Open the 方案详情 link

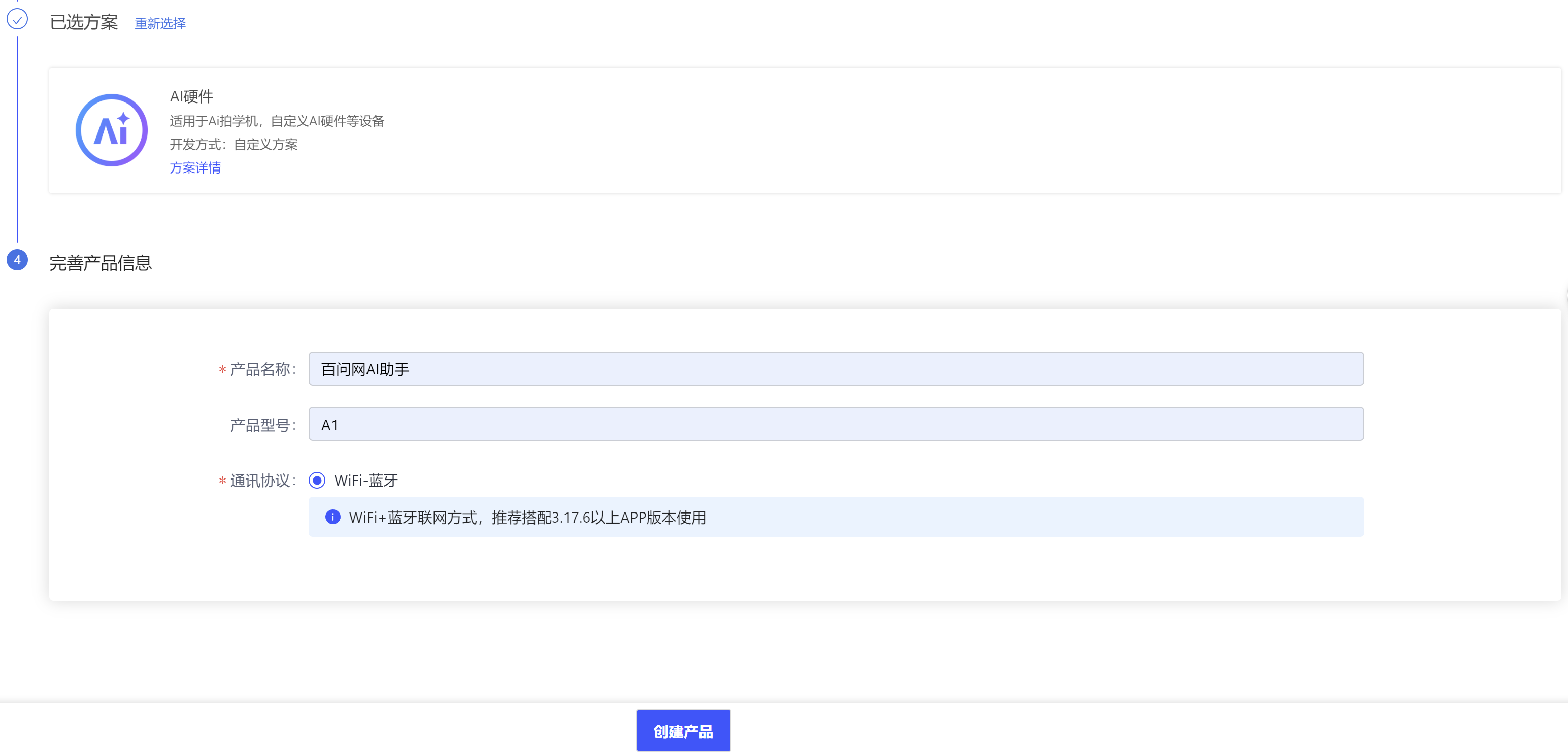pyautogui.click(x=195, y=168)
